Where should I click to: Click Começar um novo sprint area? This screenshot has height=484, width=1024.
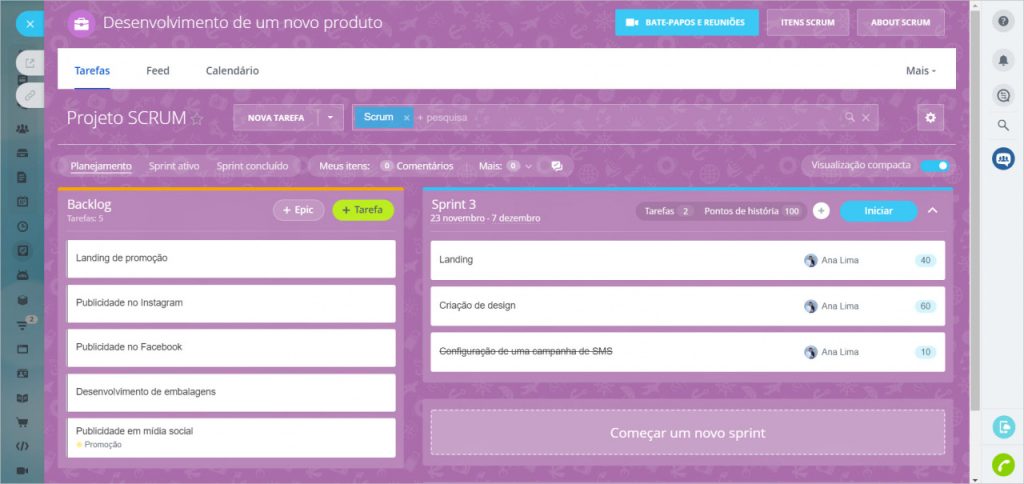click(x=687, y=432)
